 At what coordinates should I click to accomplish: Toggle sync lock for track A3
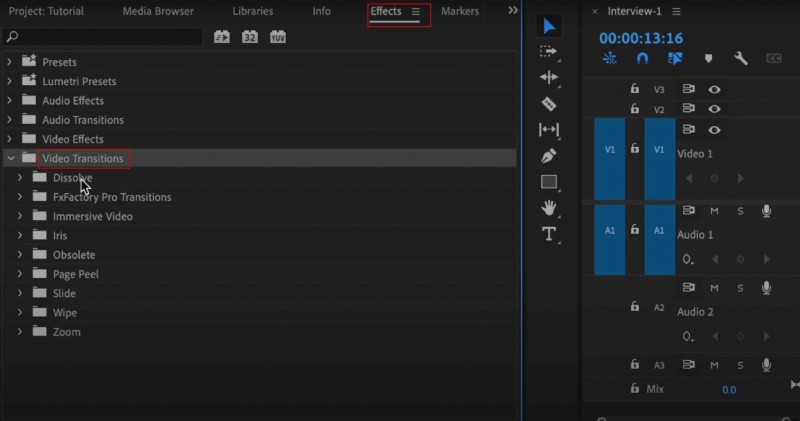[688, 364]
